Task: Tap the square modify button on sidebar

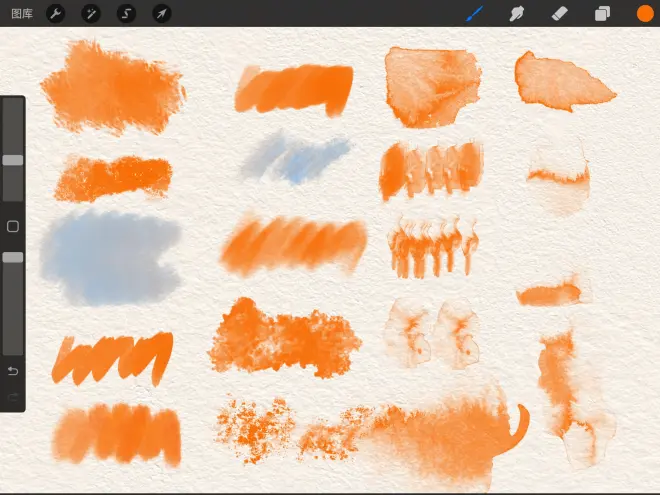Action: point(13,227)
